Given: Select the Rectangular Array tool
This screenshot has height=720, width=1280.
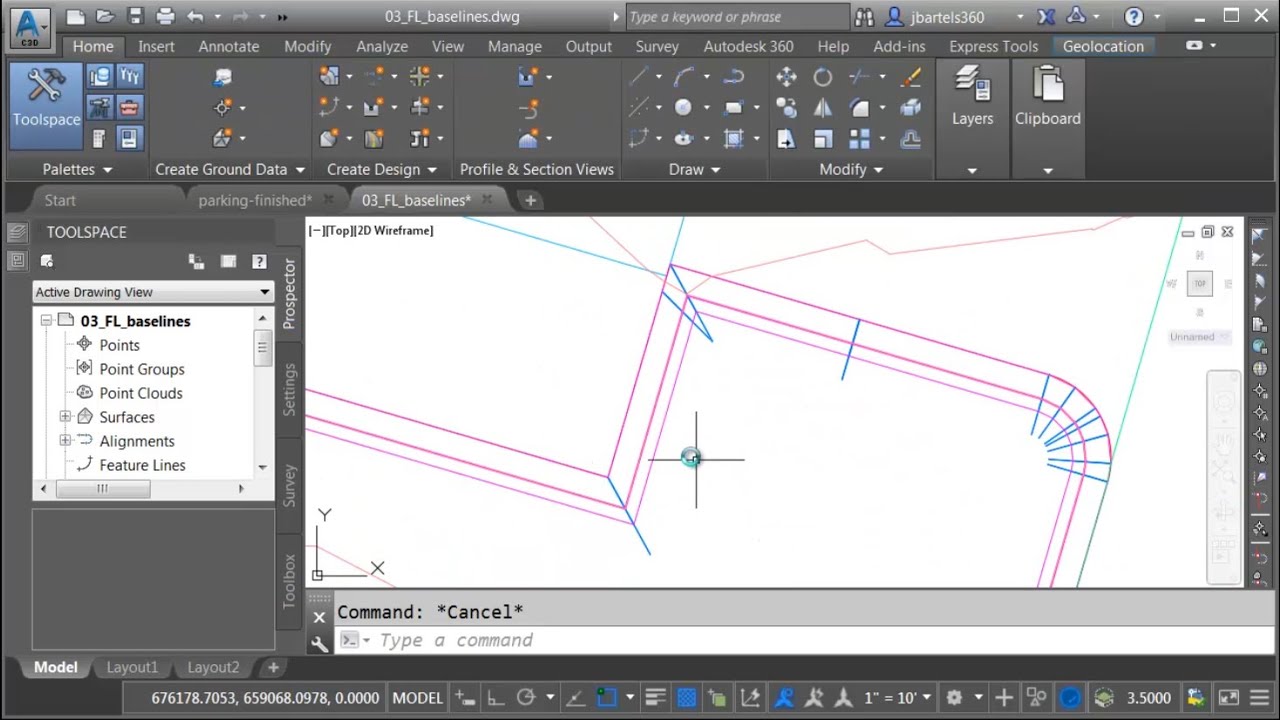Looking at the screenshot, I should click(859, 139).
